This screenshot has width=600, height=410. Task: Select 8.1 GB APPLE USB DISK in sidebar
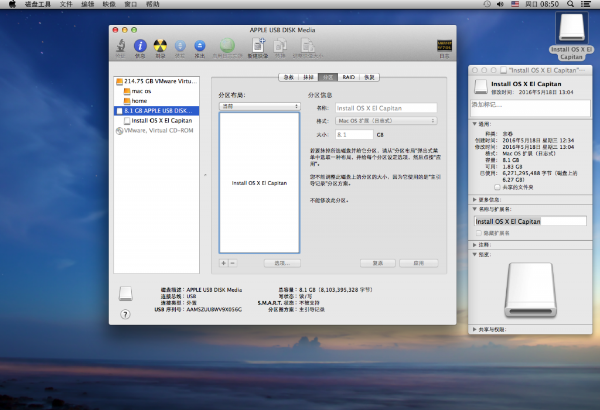pos(157,111)
